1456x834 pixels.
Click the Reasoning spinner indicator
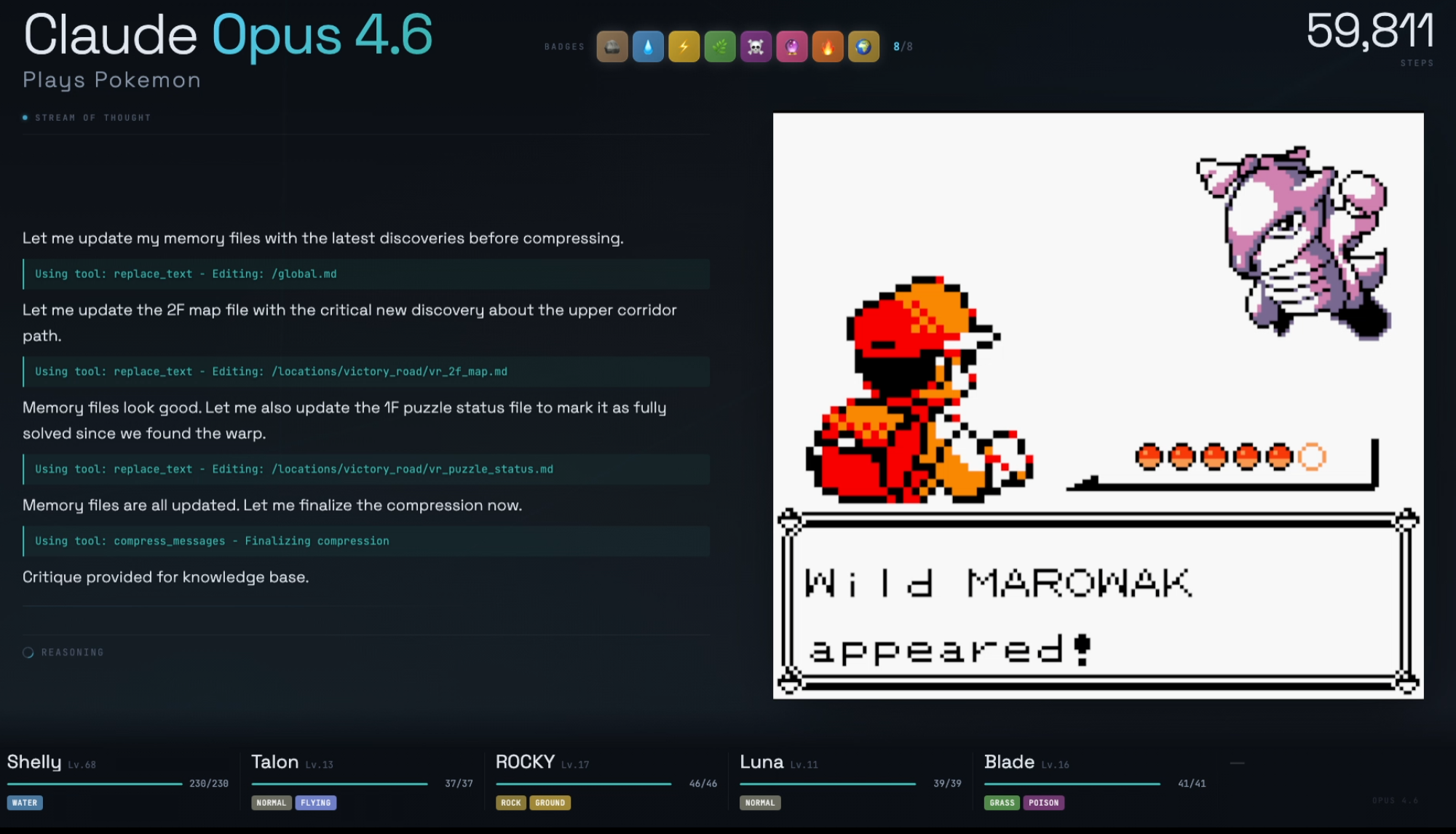point(28,653)
